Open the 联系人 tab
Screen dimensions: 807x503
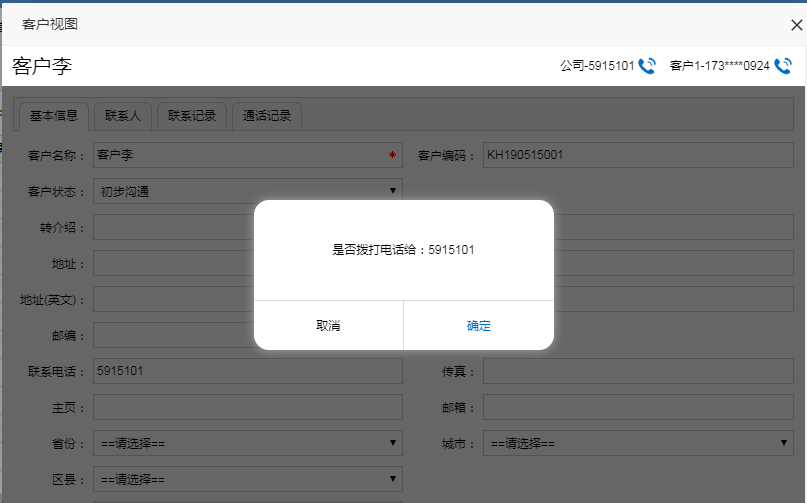coord(123,116)
